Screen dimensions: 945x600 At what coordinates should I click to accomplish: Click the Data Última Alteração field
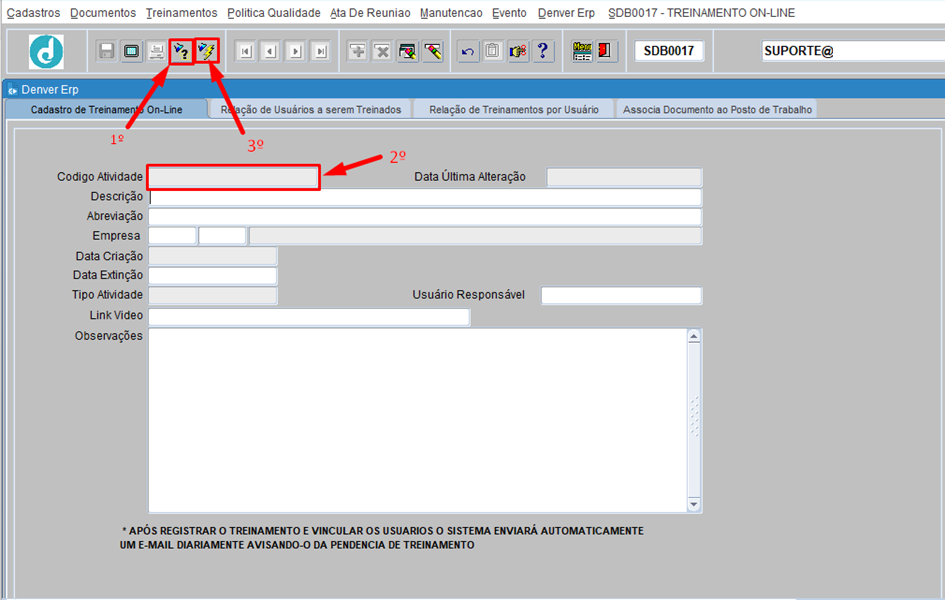pos(624,177)
